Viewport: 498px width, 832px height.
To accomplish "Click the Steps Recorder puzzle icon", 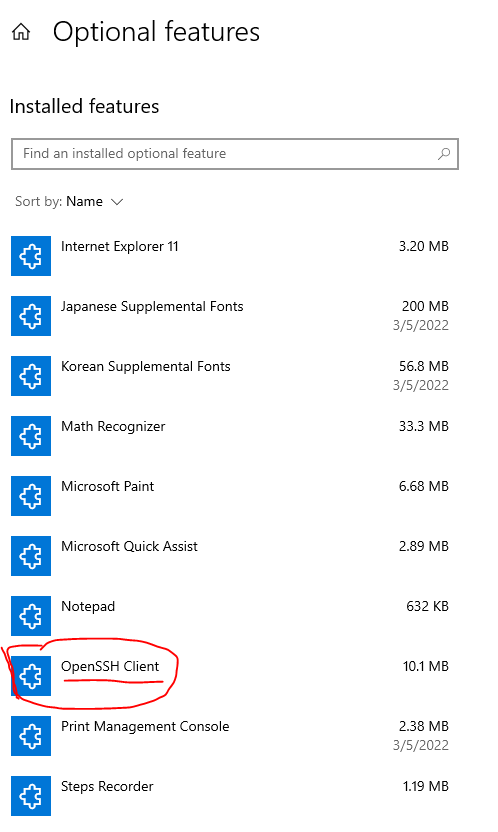I will pyautogui.click(x=31, y=795).
